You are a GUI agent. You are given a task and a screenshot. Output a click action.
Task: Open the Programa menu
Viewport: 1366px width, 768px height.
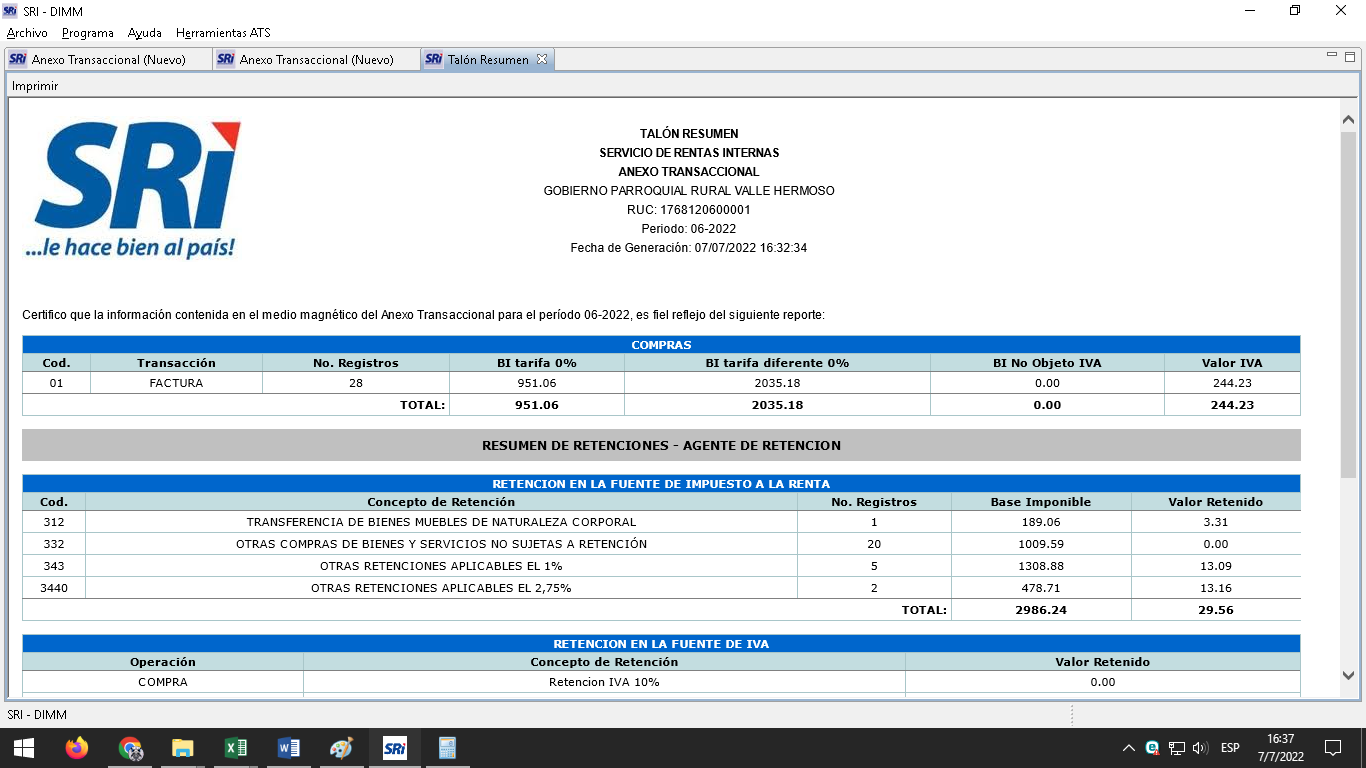click(x=88, y=33)
